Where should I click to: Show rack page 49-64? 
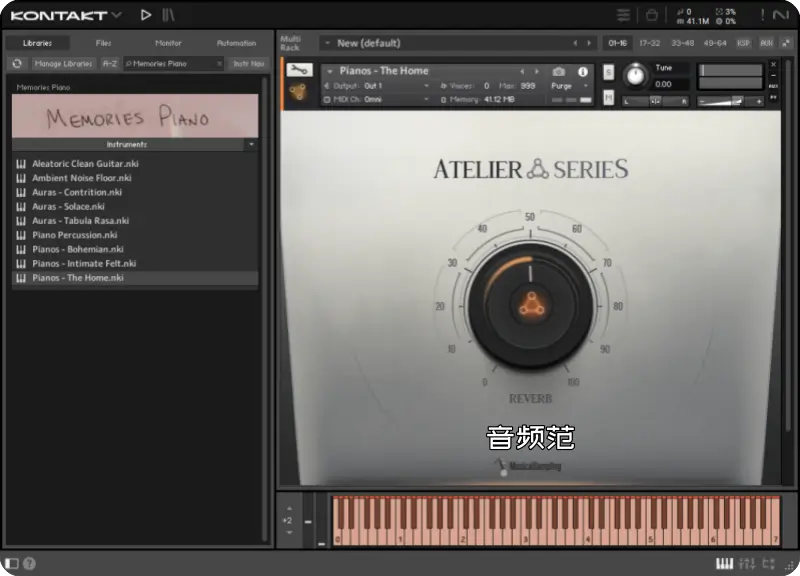[715, 43]
